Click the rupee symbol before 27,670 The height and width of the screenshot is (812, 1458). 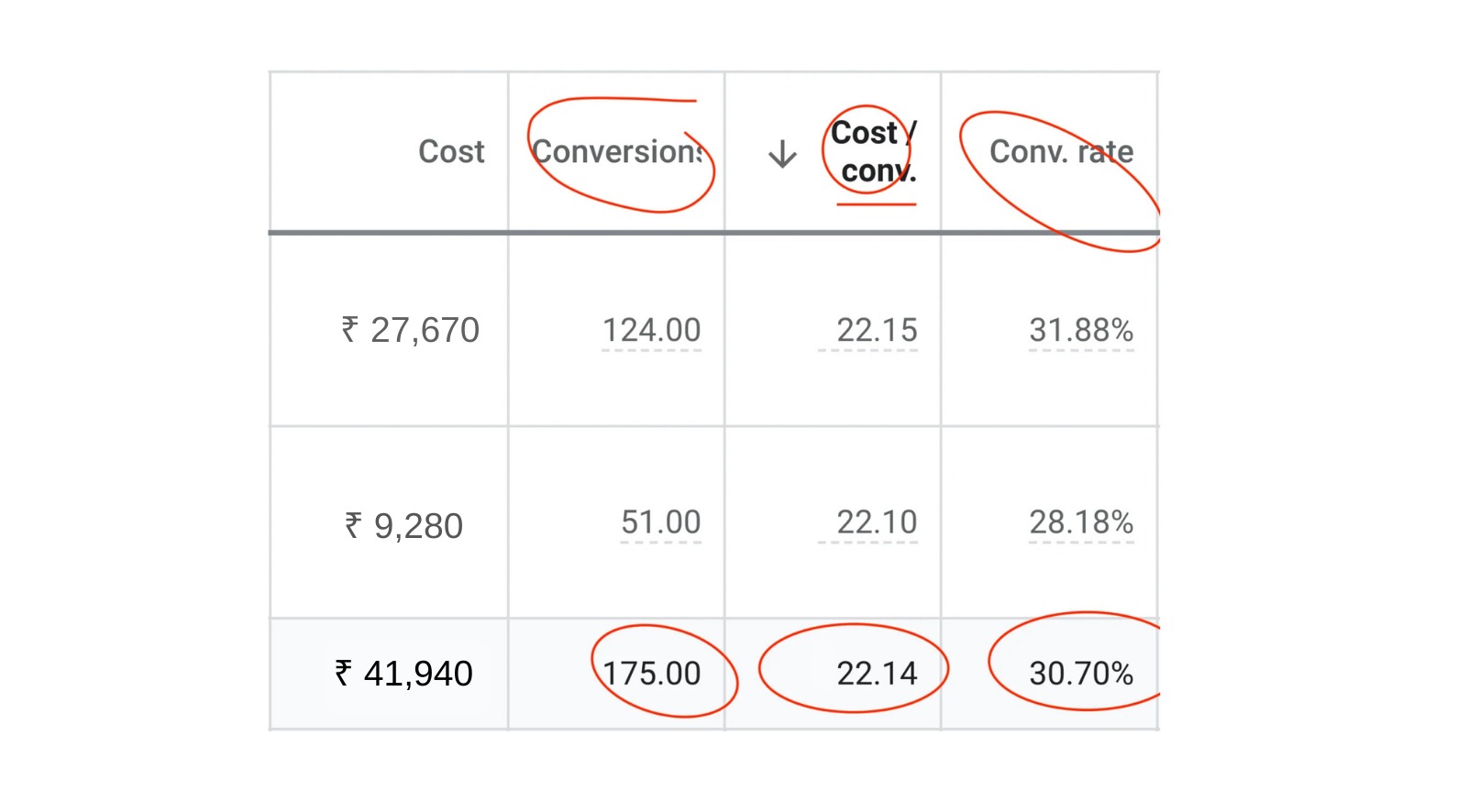tap(349, 329)
